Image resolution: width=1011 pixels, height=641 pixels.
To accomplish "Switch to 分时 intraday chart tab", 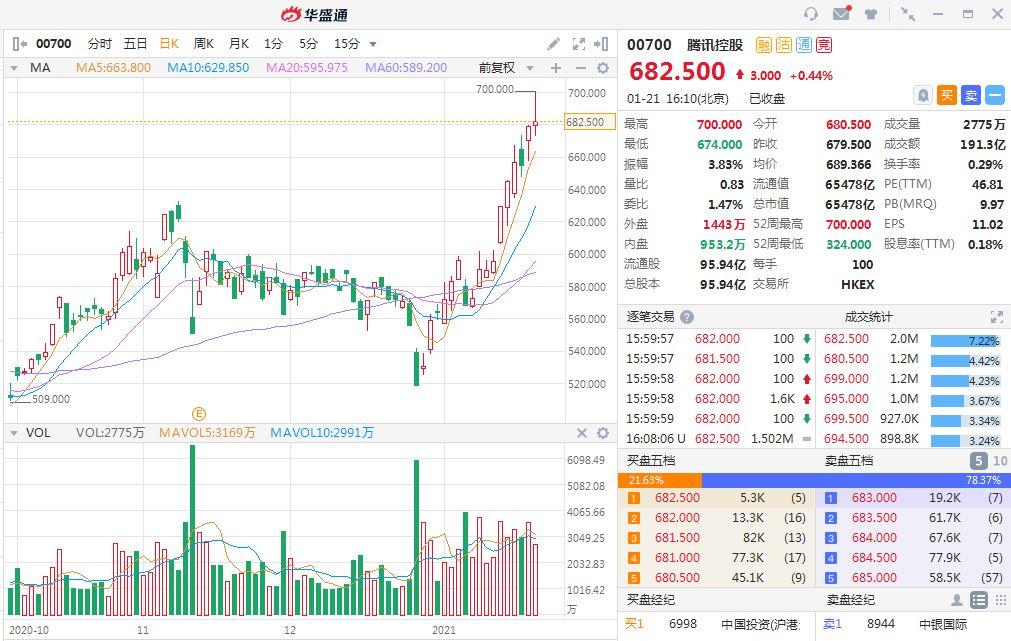I will point(99,44).
